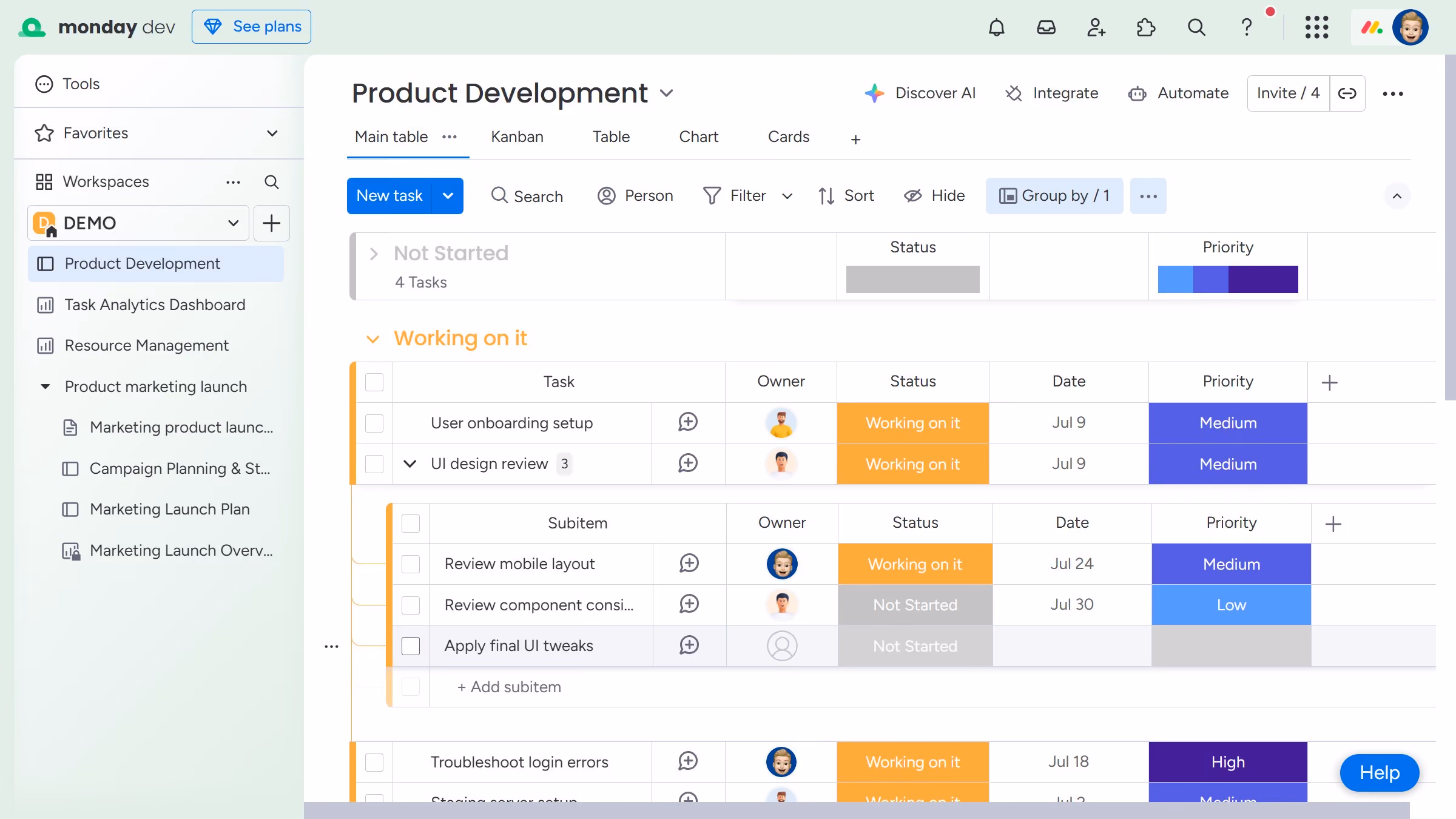1456x819 pixels.
Task: Search workspaces magnifier icon
Action: pyautogui.click(x=272, y=182)
